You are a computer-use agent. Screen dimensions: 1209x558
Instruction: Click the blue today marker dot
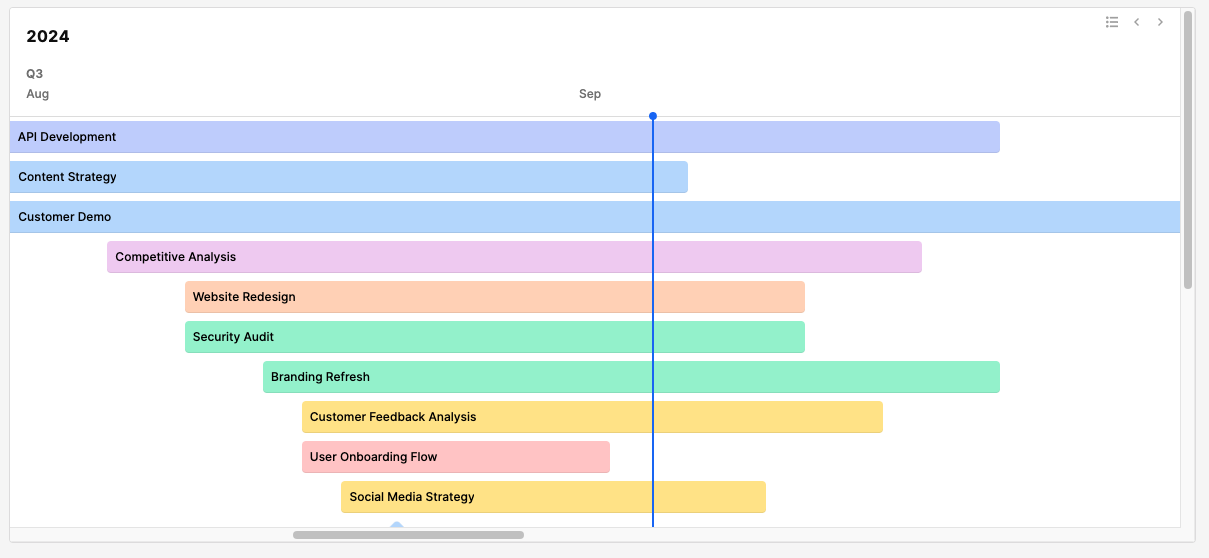point(653,116)
